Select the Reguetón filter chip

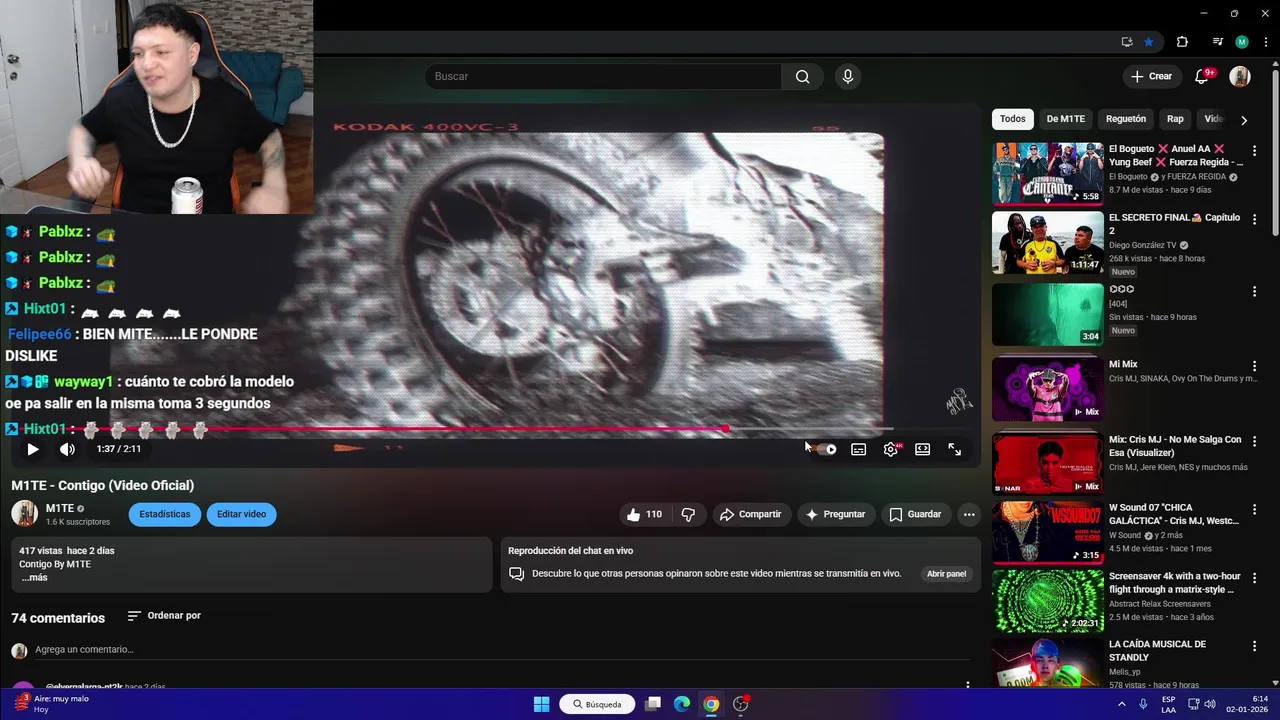pyautogui.click(x=1126, y=119)
